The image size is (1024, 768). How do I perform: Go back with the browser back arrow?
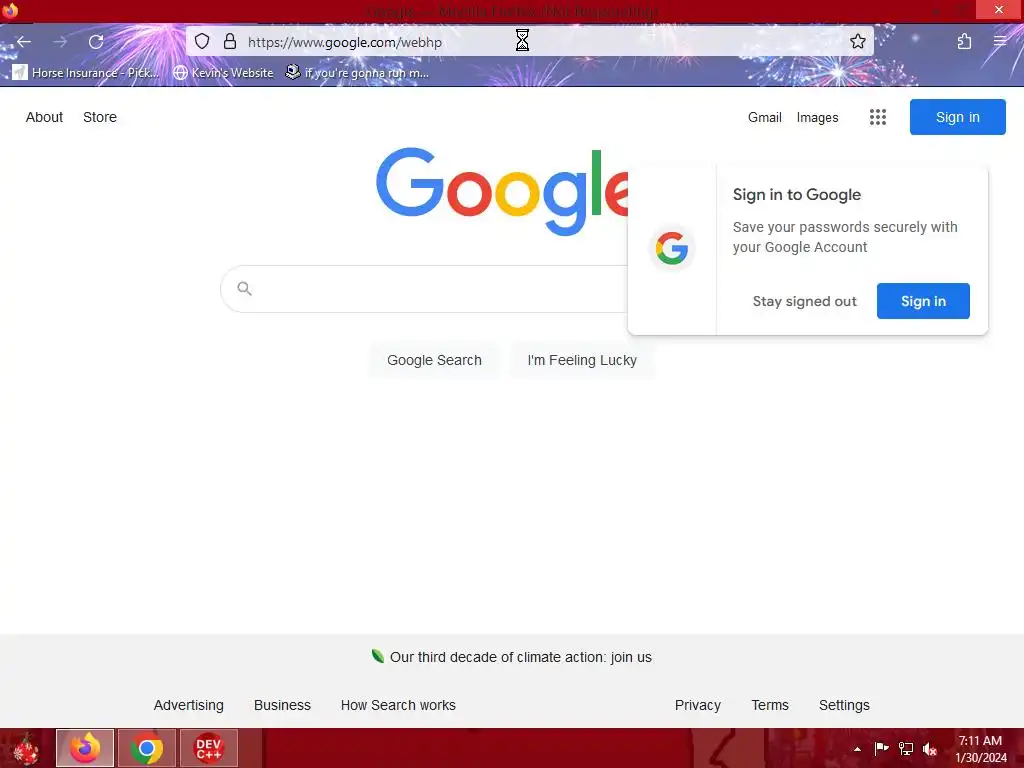pyautogui.click(x=24, y=42)
